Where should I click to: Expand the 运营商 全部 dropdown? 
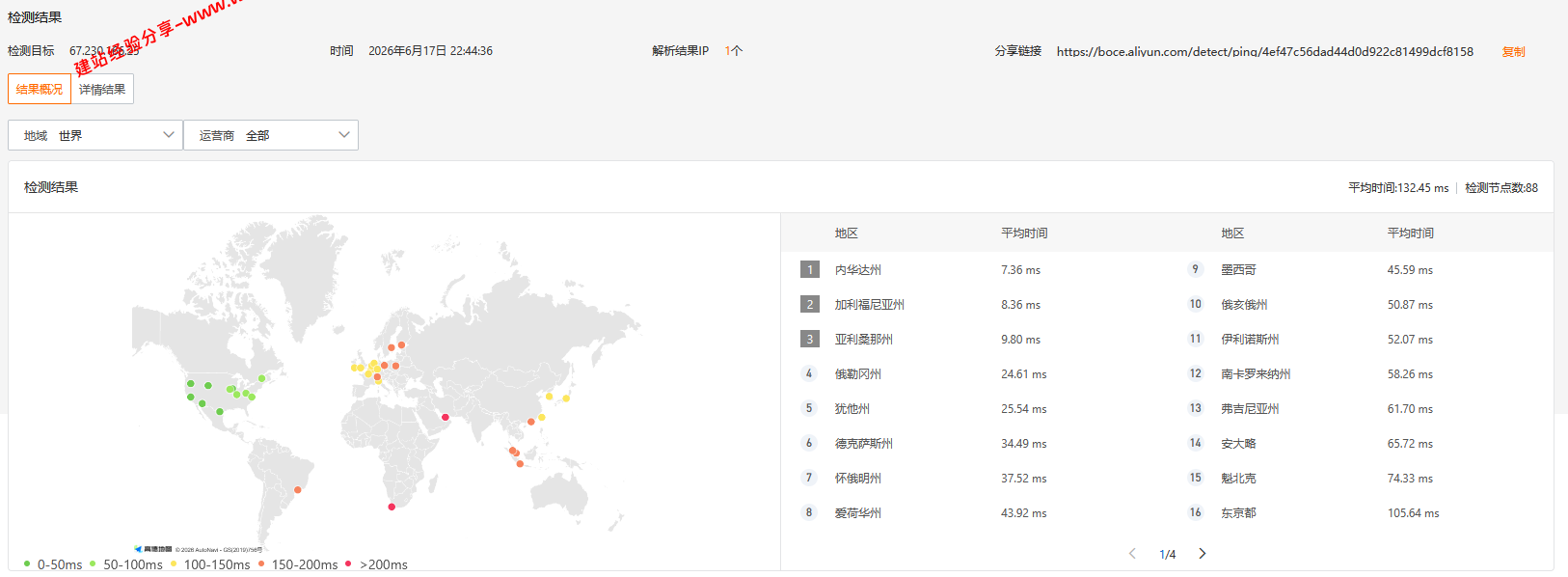[x=271, y=135]
